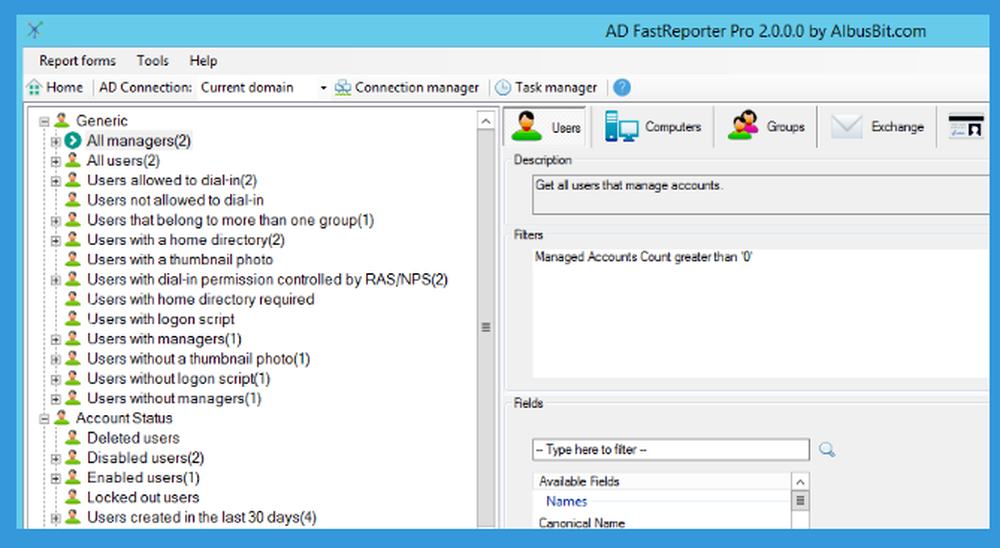
Task: Open the AD Connection dropdown
Action: click(x=323, y=88)
